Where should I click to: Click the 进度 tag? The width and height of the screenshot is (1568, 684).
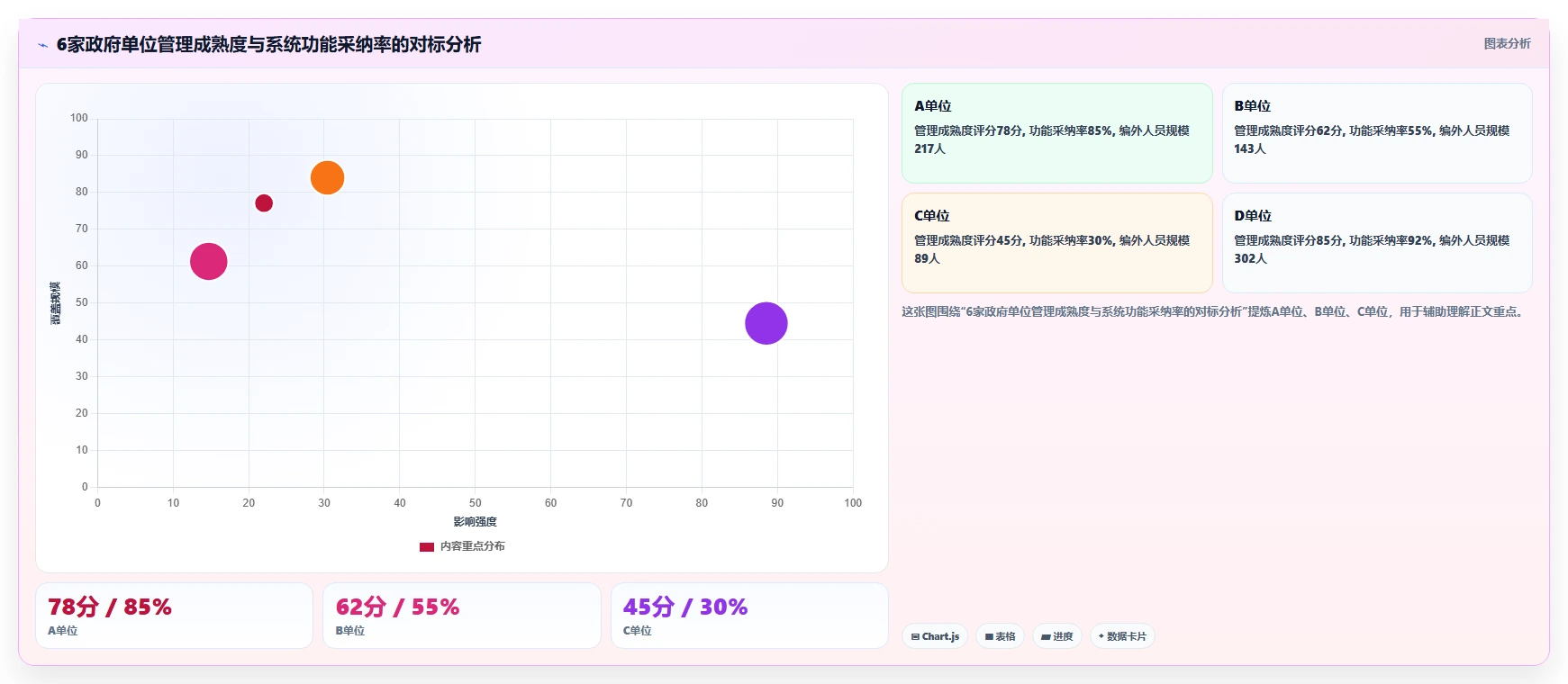[1057, 636]
